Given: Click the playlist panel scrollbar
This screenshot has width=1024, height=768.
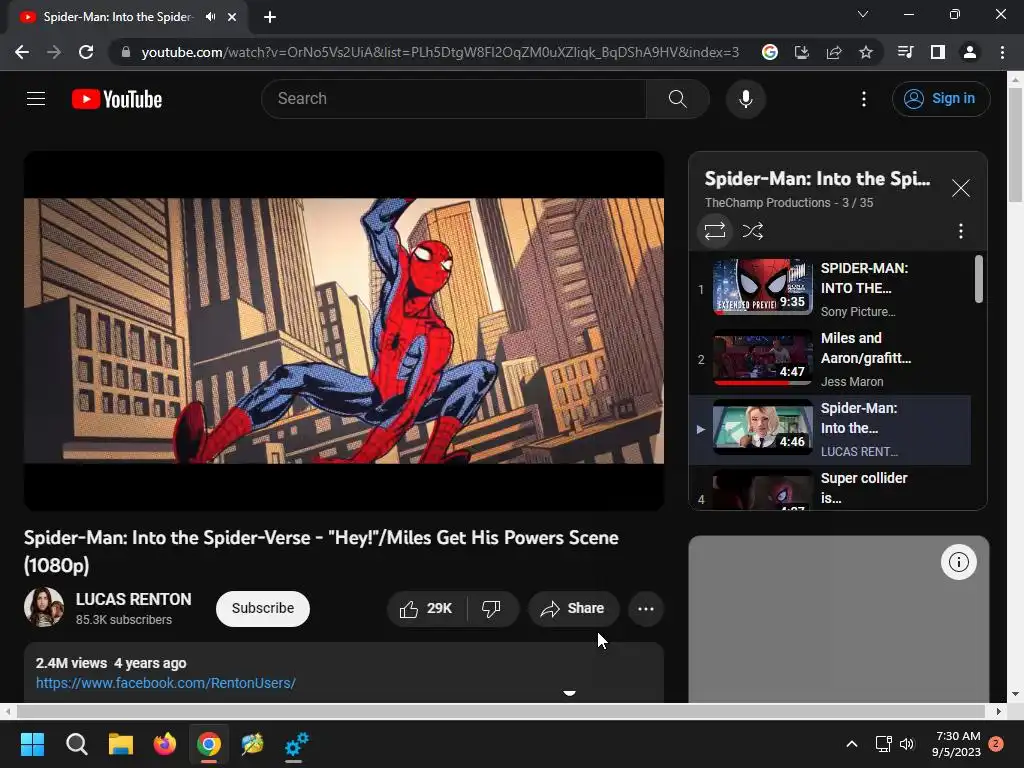Looking at the screenshot, I should [978, 279].
